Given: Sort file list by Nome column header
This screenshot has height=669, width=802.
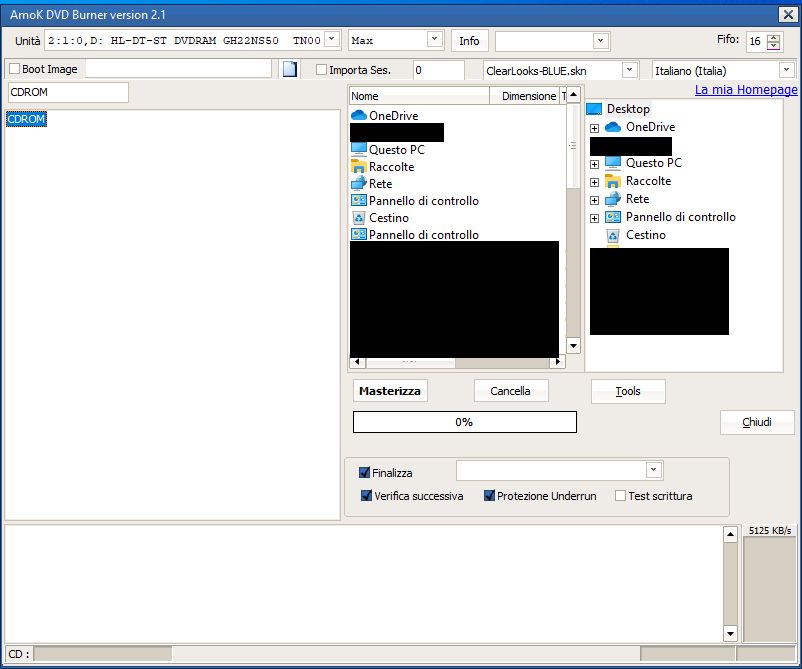Looking at the screenshot, I should coord(419,96).
